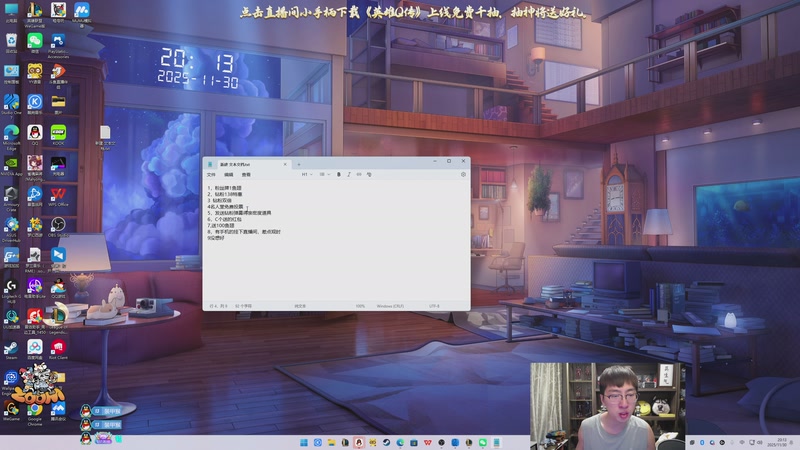
Task: Open the WeGame desktop icon
Action: (x=11, y=411)
